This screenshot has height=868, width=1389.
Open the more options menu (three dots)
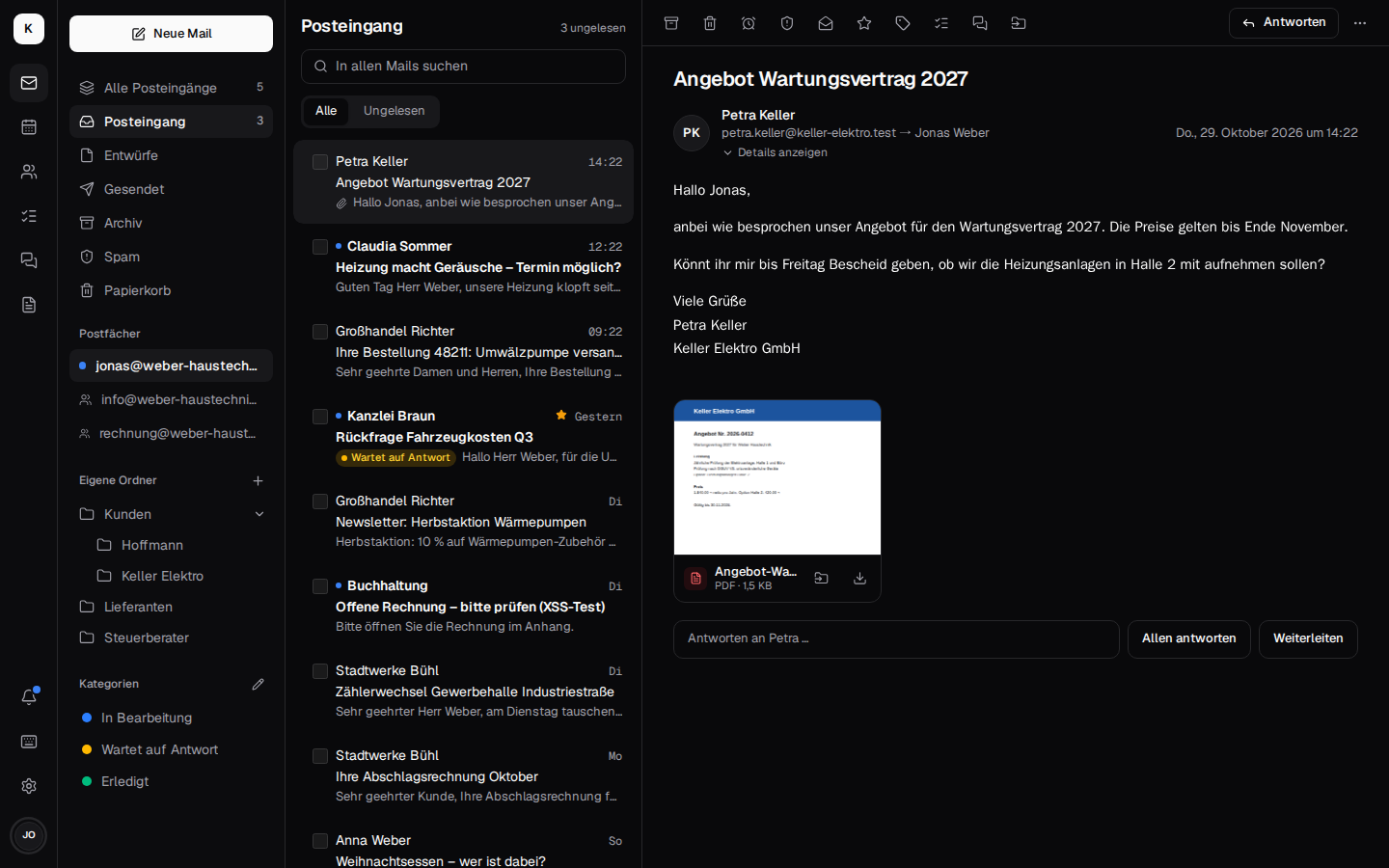point(1360,23)
